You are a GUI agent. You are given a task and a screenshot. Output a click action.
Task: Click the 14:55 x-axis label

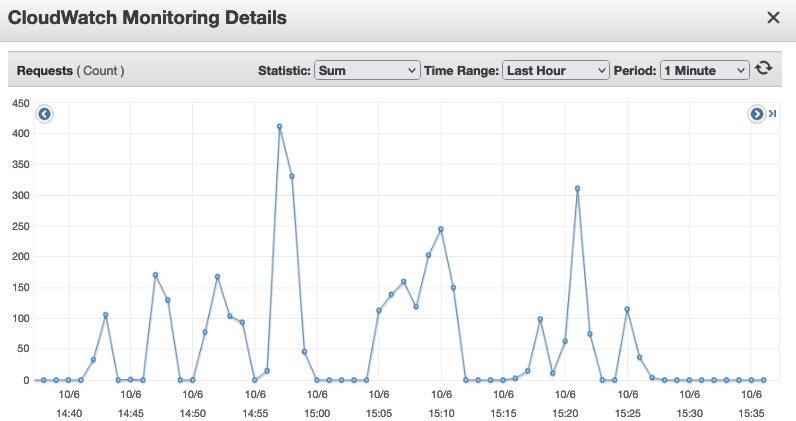click(255, 413)
